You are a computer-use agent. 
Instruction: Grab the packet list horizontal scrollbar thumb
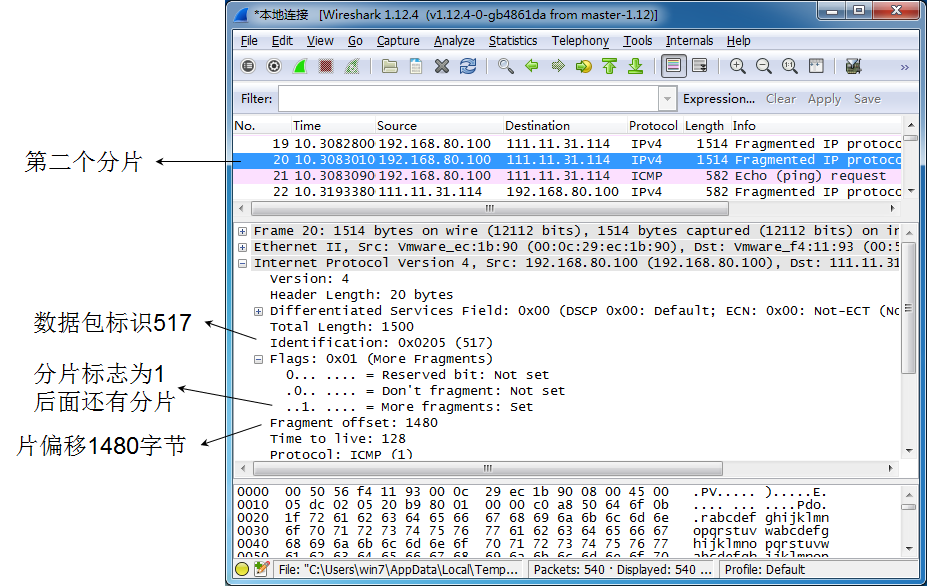click(490, 208)
